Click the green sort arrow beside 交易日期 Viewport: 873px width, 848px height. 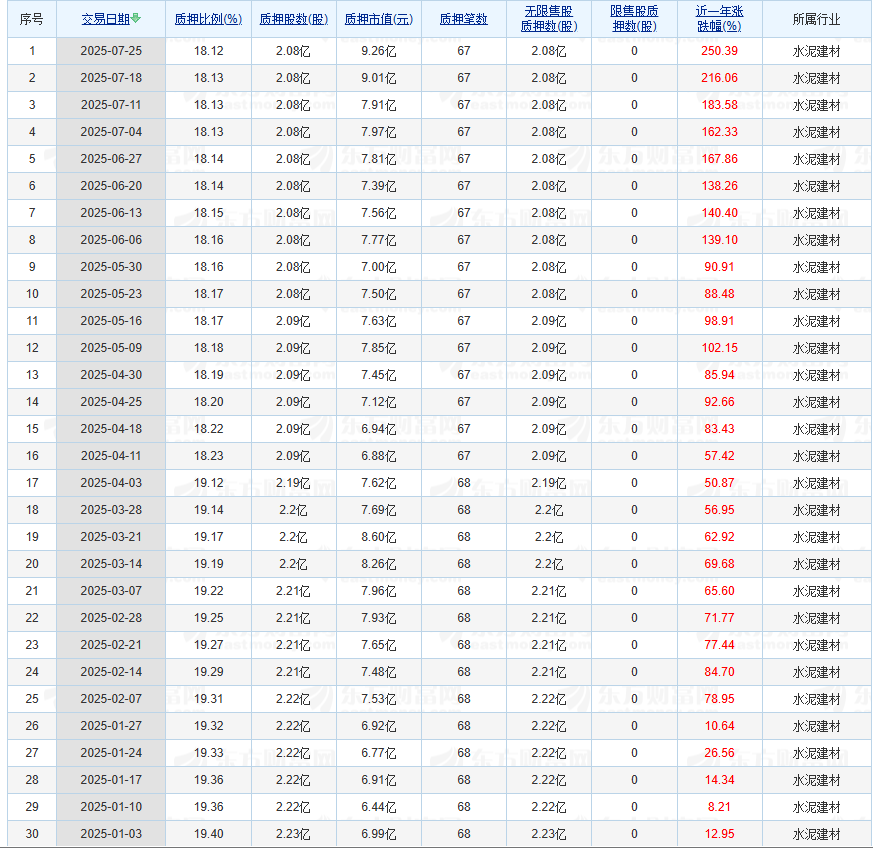click(136, 18)
